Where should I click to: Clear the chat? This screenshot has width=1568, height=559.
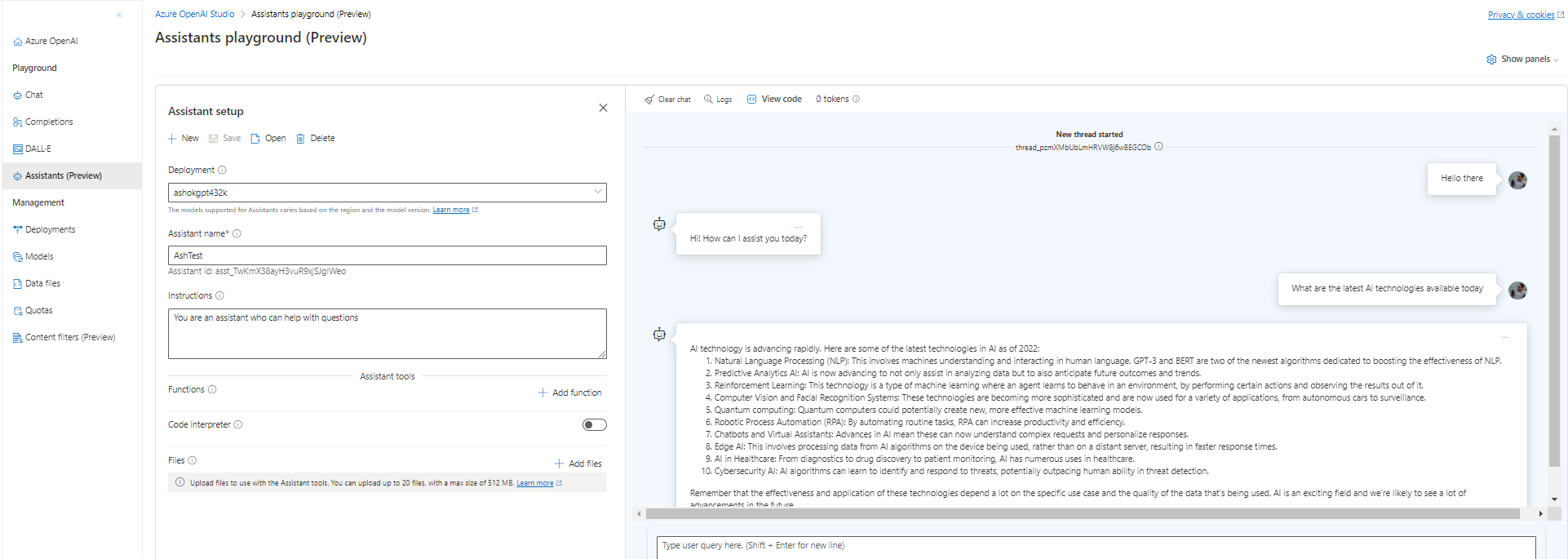[667, 100]
